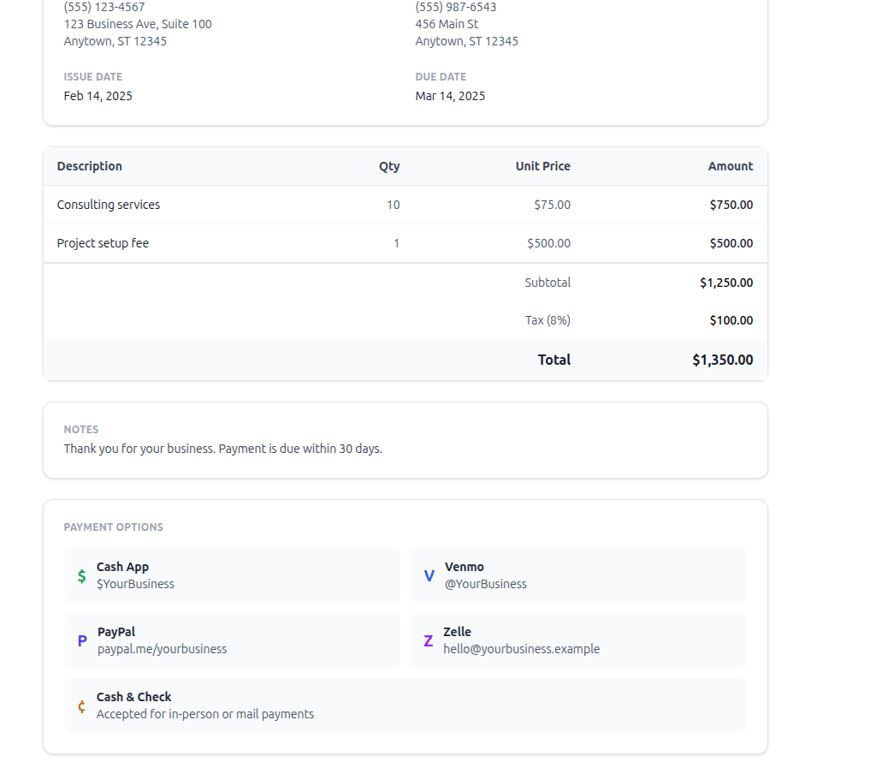Click the blue Venmo V icon
Image resolution: width=876 pixels, height=768 pixels.
pyautogui.click(x=429, y=576)
